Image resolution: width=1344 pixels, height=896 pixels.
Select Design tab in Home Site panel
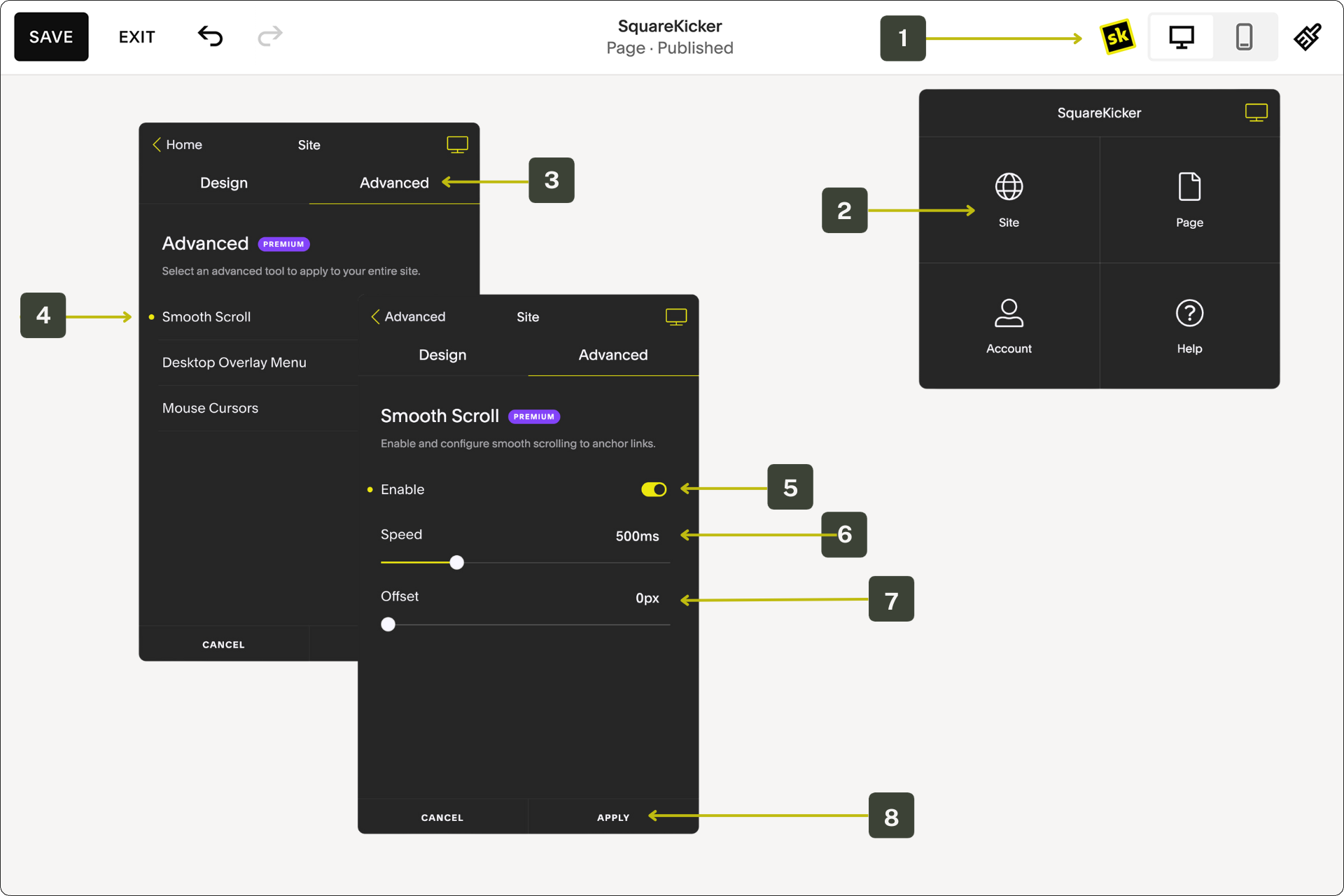point(224,183)
